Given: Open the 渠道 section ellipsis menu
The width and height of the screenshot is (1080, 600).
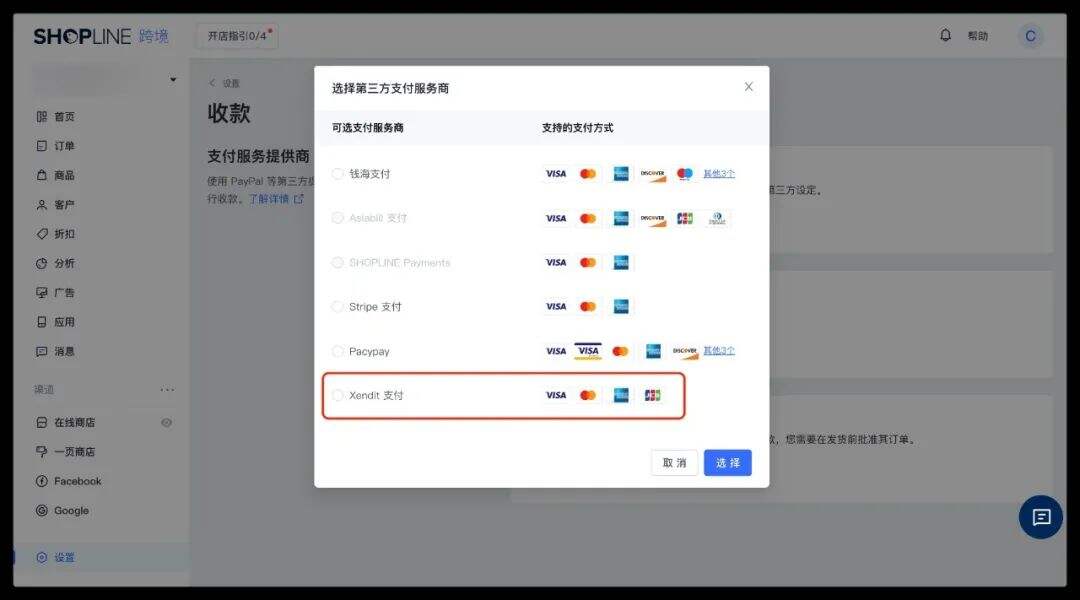Looking at the screenshot, I should [x=167, y=389].
